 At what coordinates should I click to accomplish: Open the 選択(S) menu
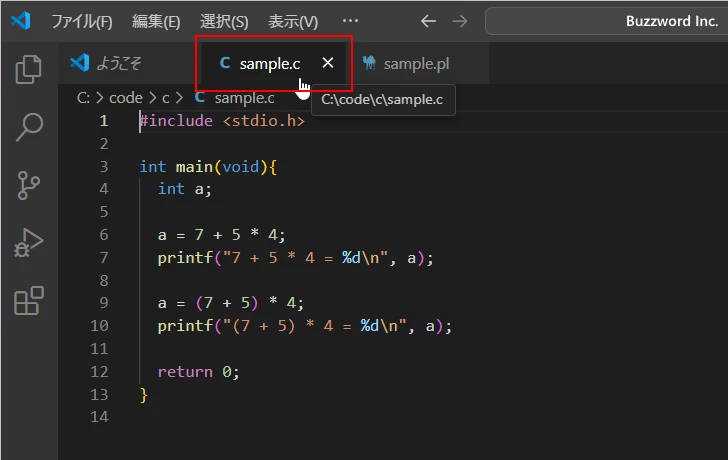tap(224, 21)
